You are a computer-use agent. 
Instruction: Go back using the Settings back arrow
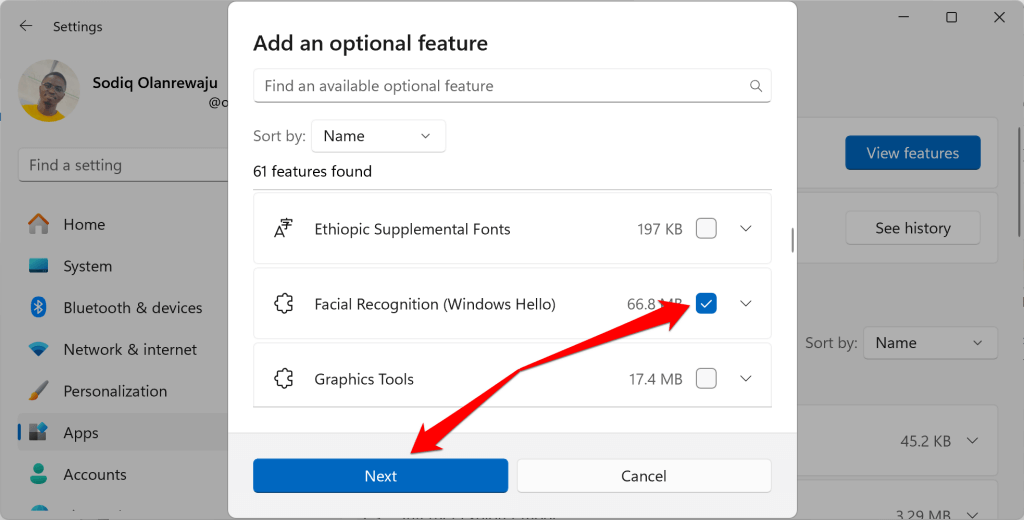point(26,26)
